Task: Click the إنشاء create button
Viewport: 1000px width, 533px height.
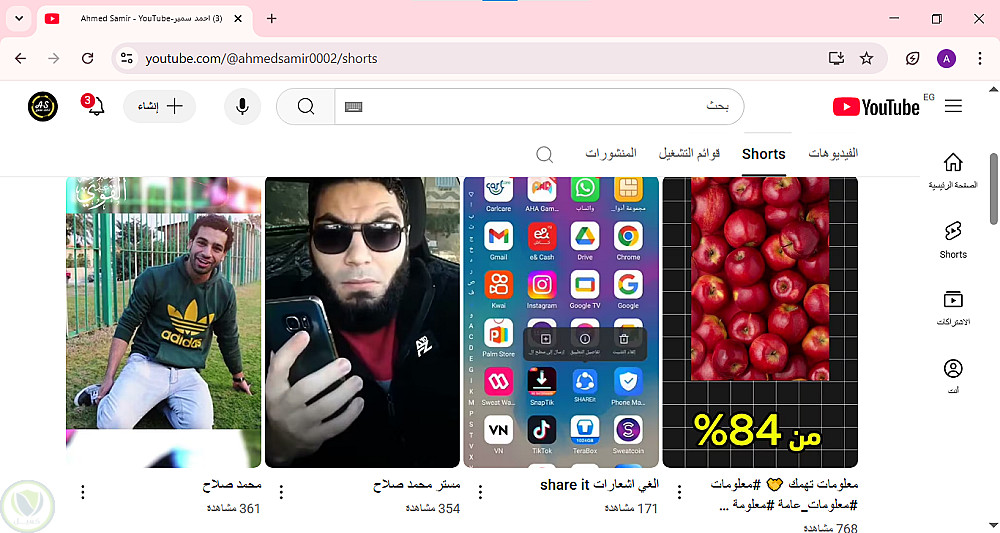Action: click(x=159, y=106)
